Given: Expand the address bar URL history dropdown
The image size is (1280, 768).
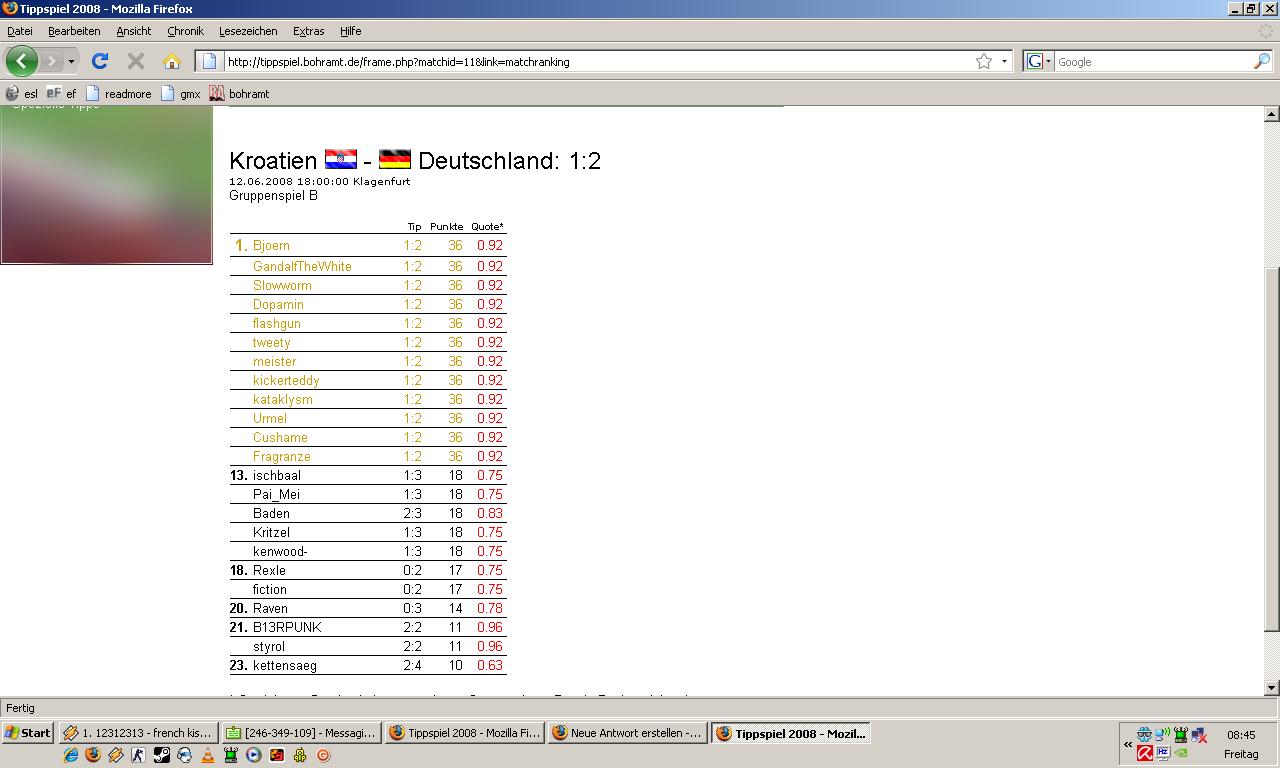Looking at the screenshot, I should click(x=1004, y=61).
